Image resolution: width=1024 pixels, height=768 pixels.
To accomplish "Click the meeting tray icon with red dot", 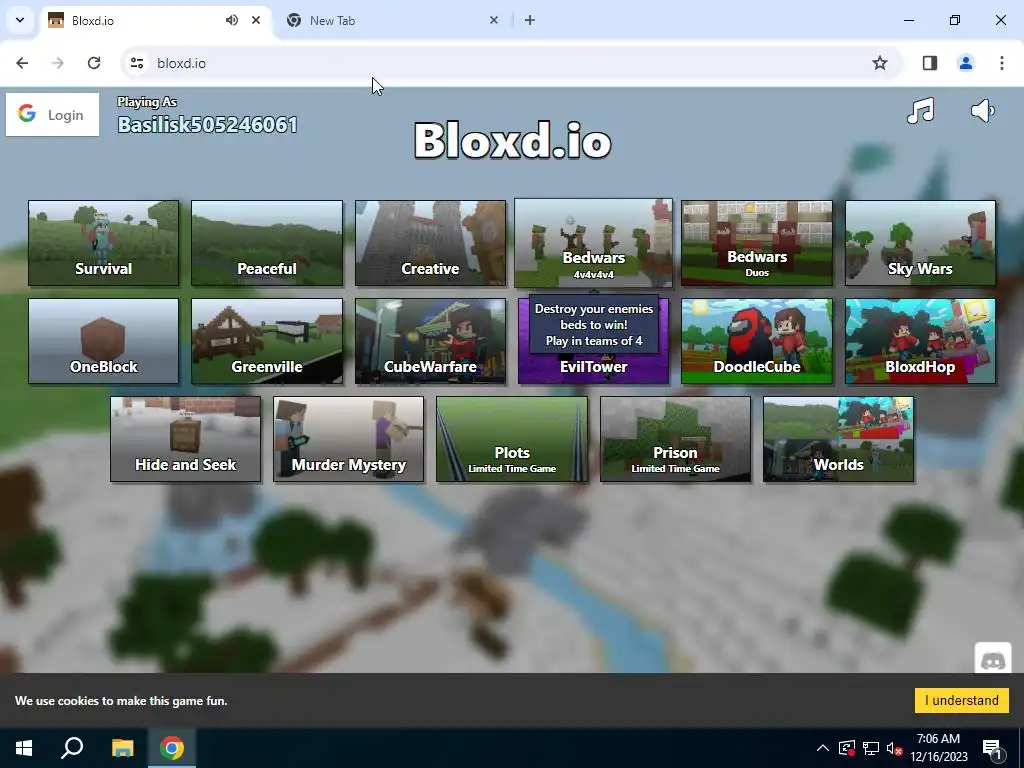I will point(847,748).
